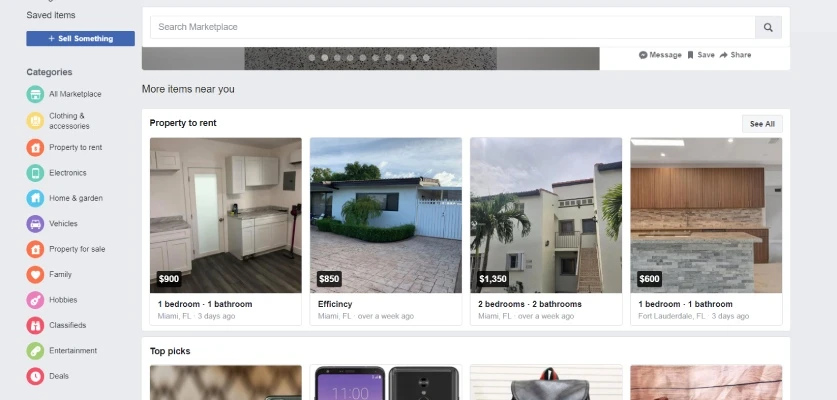Open the Clothing & accessories category icon
The height and width of the screenshot is (400, 837).
pos(35,121)
